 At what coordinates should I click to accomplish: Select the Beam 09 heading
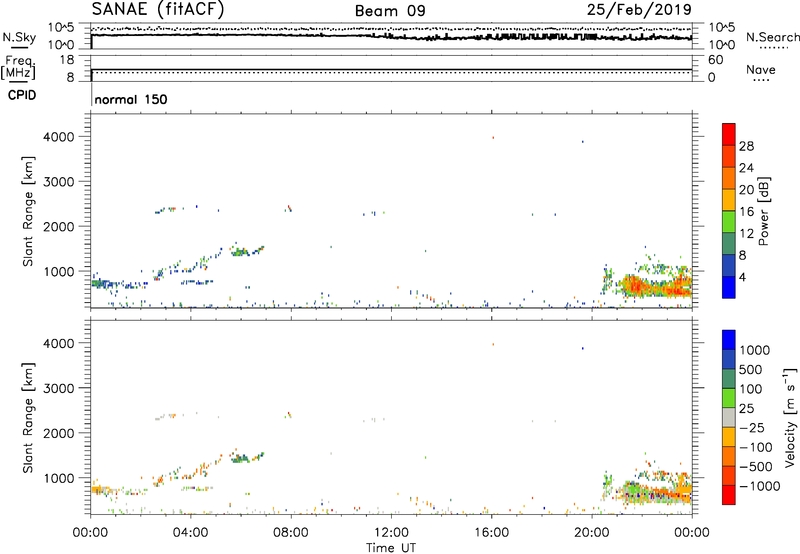pos(390,11)
